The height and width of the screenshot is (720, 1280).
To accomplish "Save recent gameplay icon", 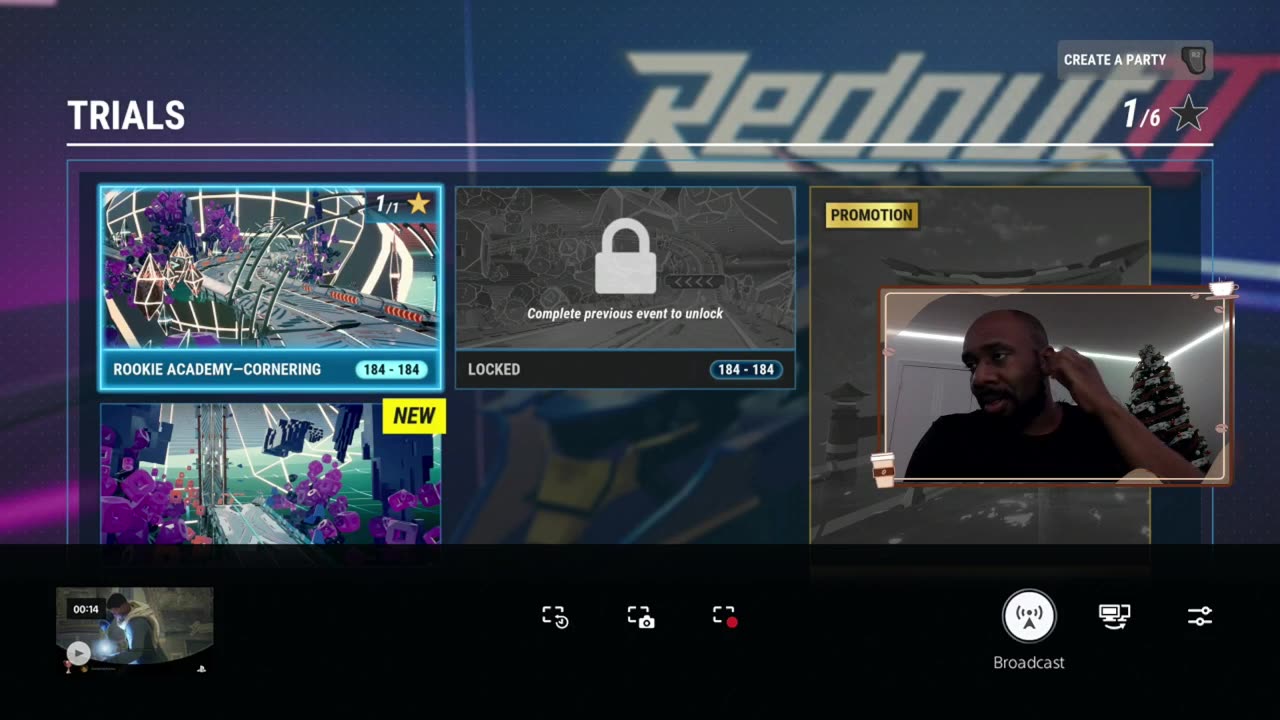I will tap(555, 616).
